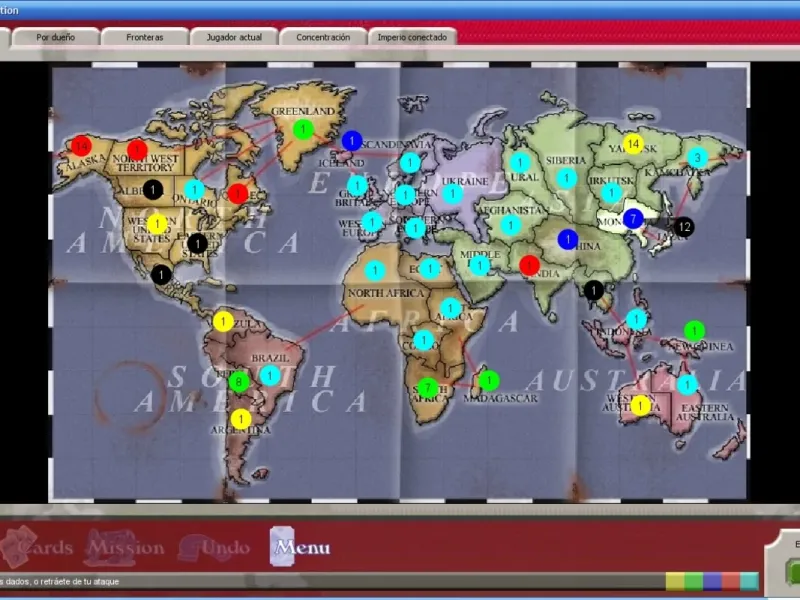The image size is (800, 600).
Task: Select the black army on Alberta
Action: tap(153, 190)
